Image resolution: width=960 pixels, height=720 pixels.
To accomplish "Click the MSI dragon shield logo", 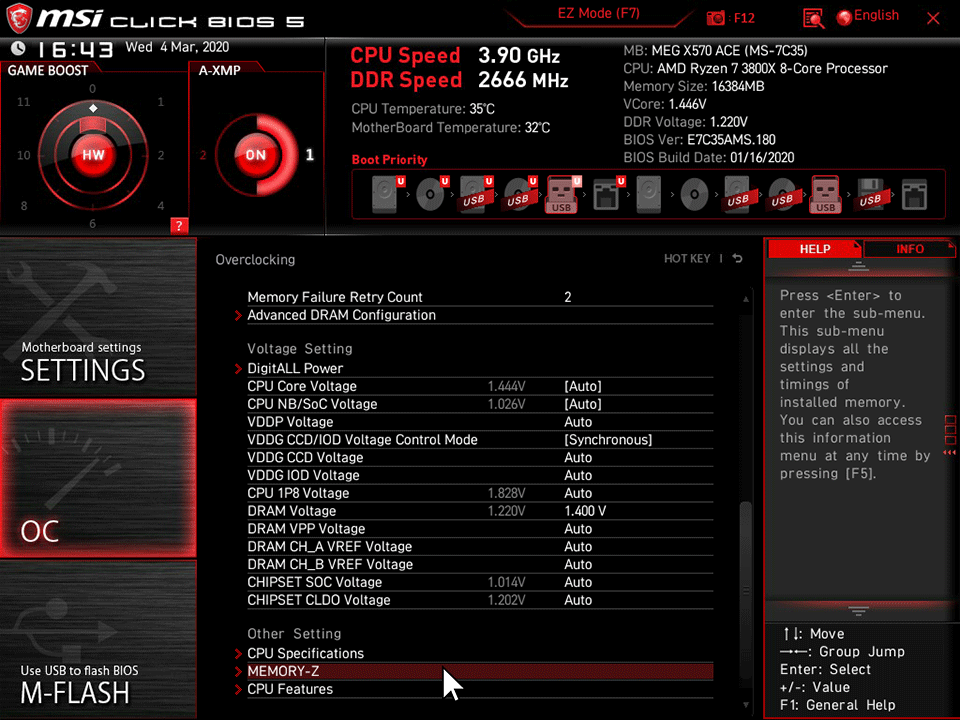I will point(19,18).
